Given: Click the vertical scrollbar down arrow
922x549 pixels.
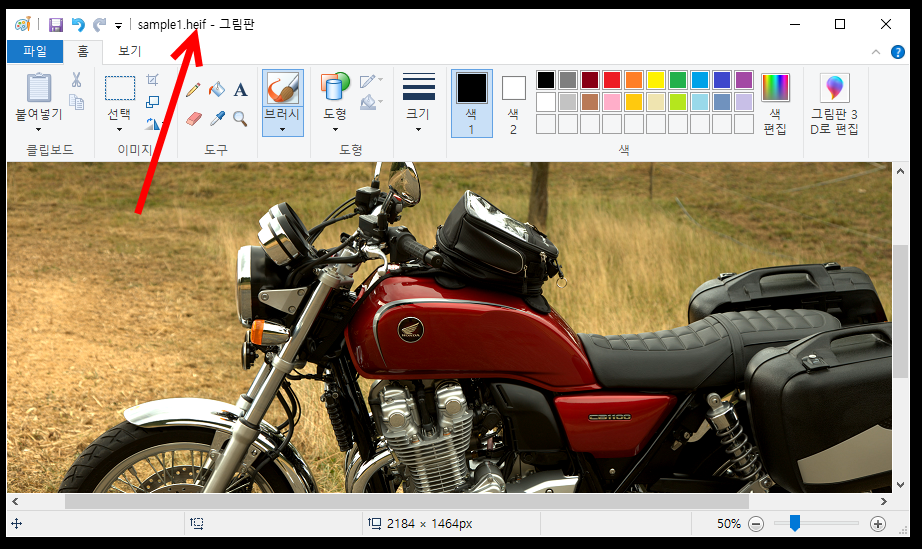Looking at the screenshot, I should (x=900, y=485).
